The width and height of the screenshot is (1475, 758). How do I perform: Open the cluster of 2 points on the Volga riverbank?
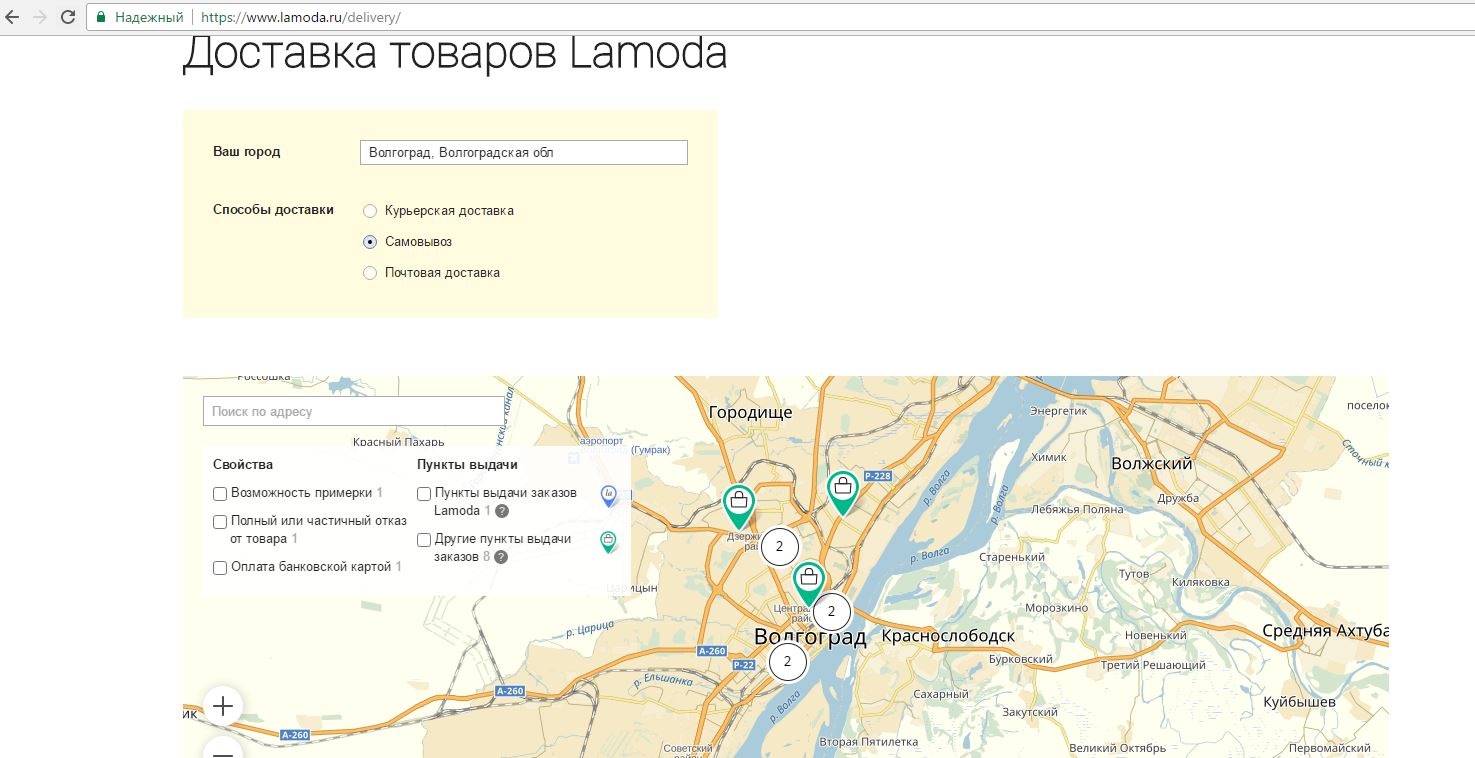point(831,611)
